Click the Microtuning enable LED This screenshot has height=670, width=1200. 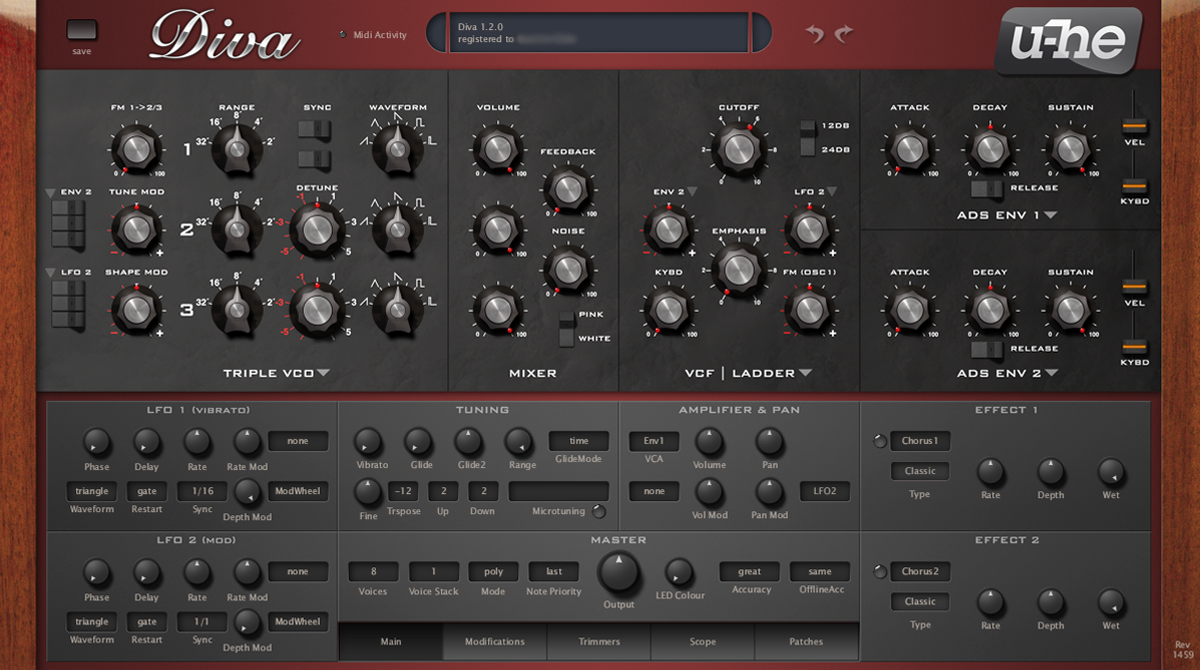pos(599,513)
